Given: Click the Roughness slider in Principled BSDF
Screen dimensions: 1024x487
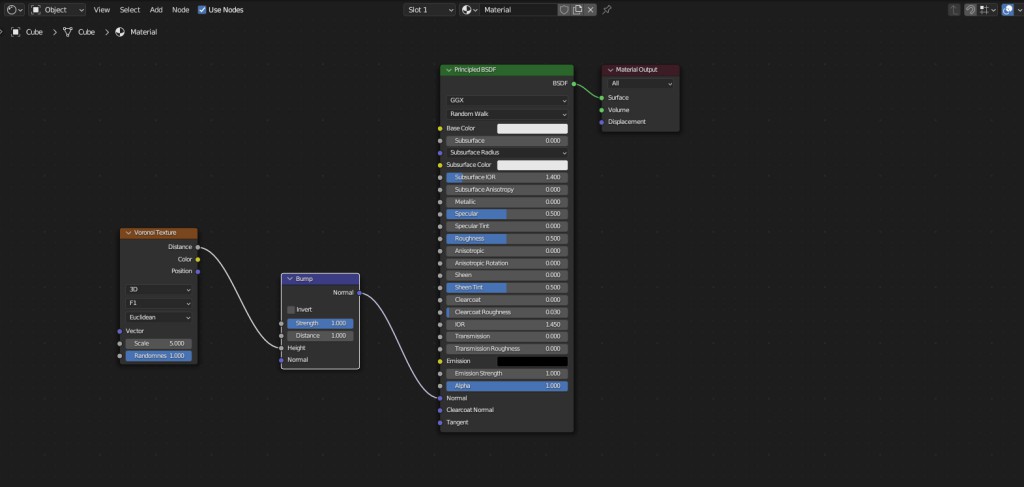Looking at the screenshot, I should click(x=507, y=239).
